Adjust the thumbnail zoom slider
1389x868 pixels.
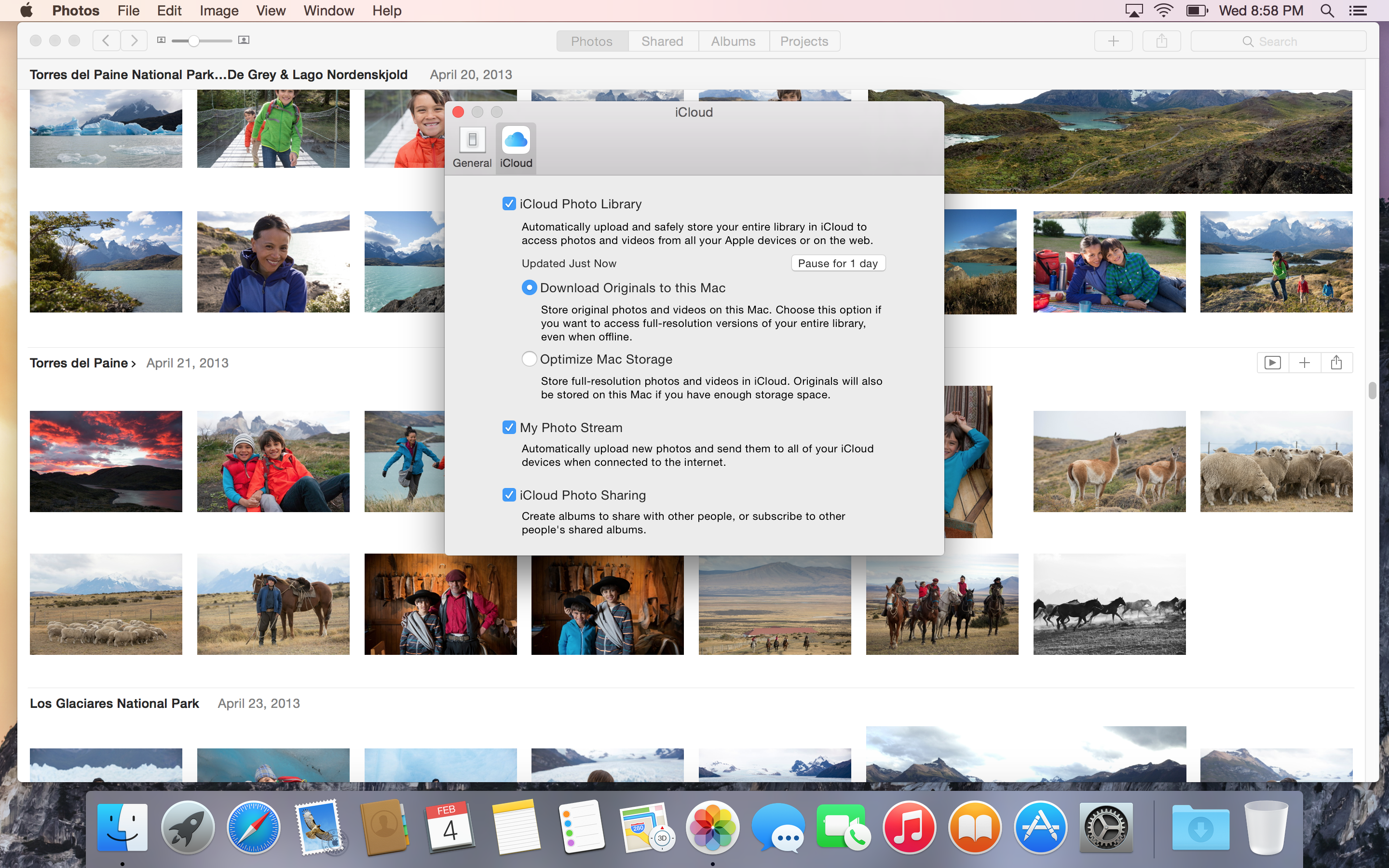point(194,41)
